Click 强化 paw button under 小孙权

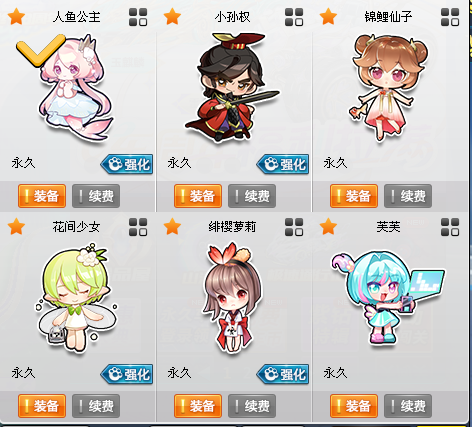(x=283, y=164)
